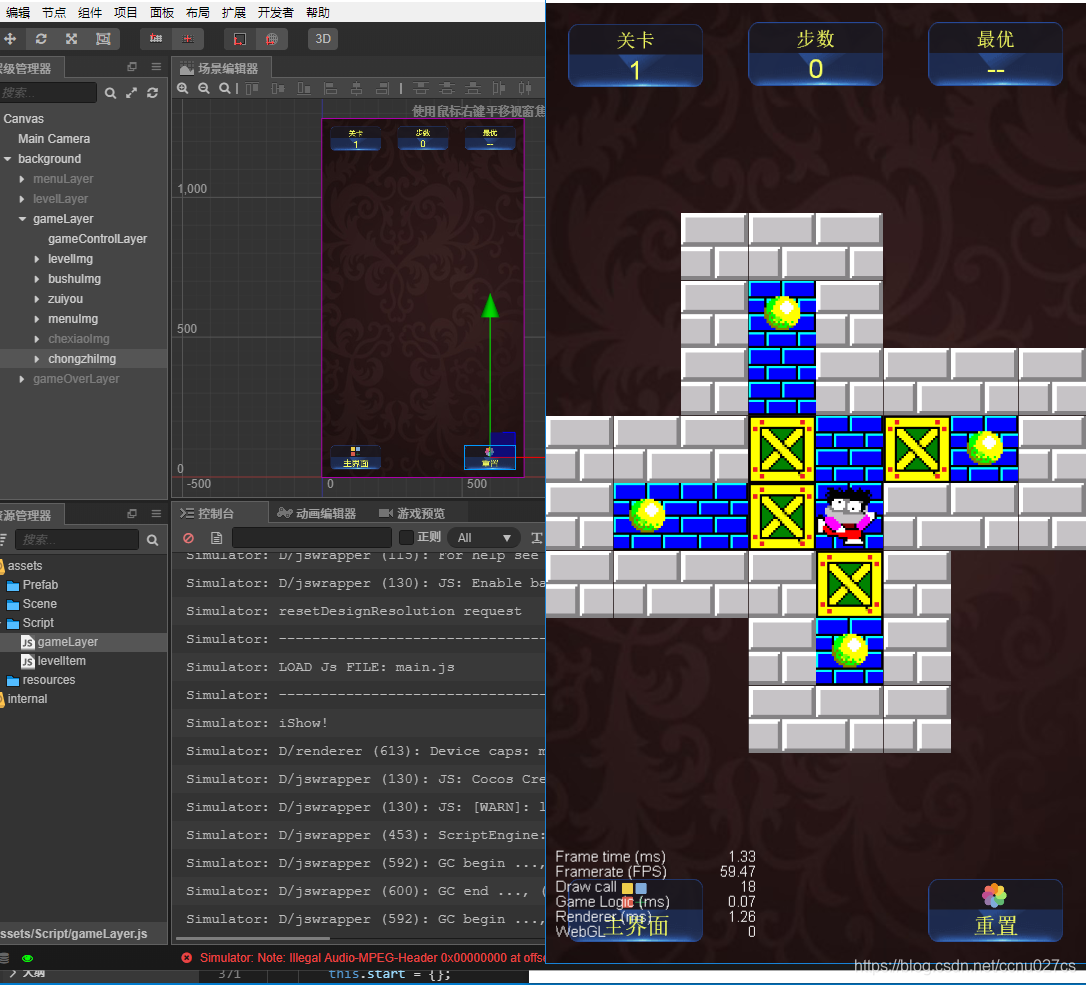Toggle the anchor position handle mode

[188, 39]
